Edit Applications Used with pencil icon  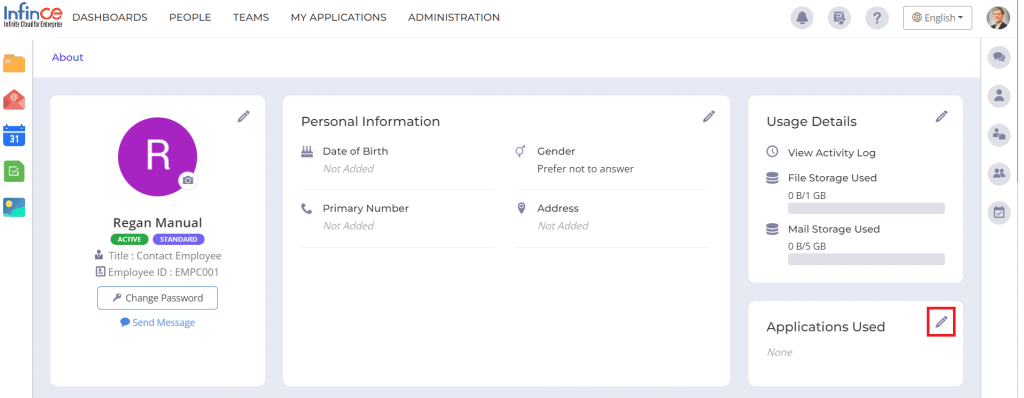pos(941,322)
